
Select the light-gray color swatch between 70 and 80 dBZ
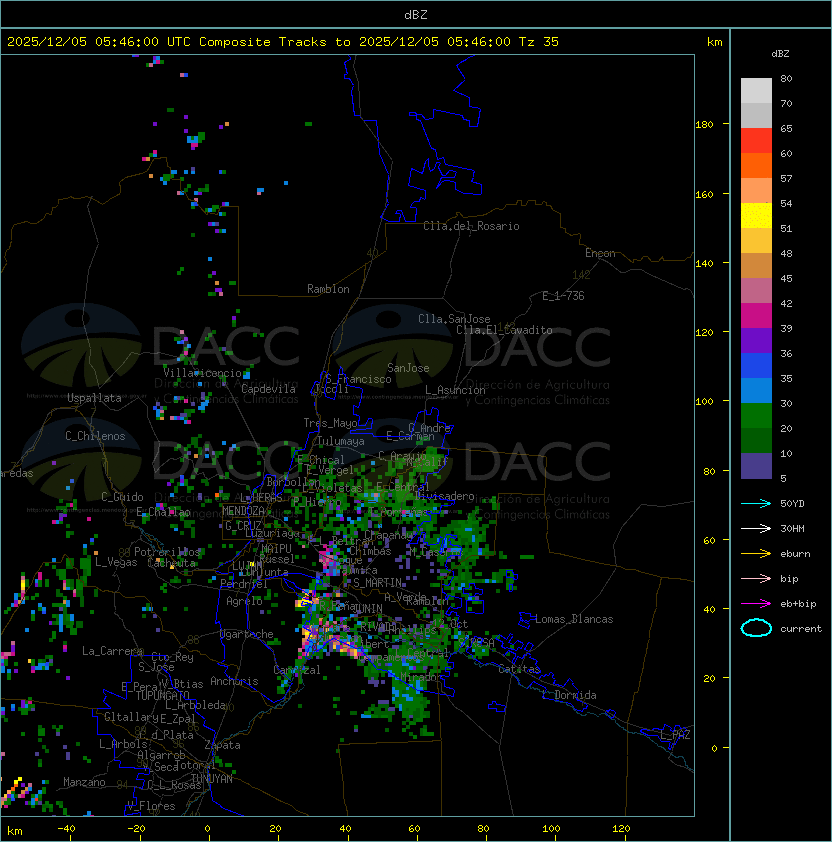[x=756, y=90]
